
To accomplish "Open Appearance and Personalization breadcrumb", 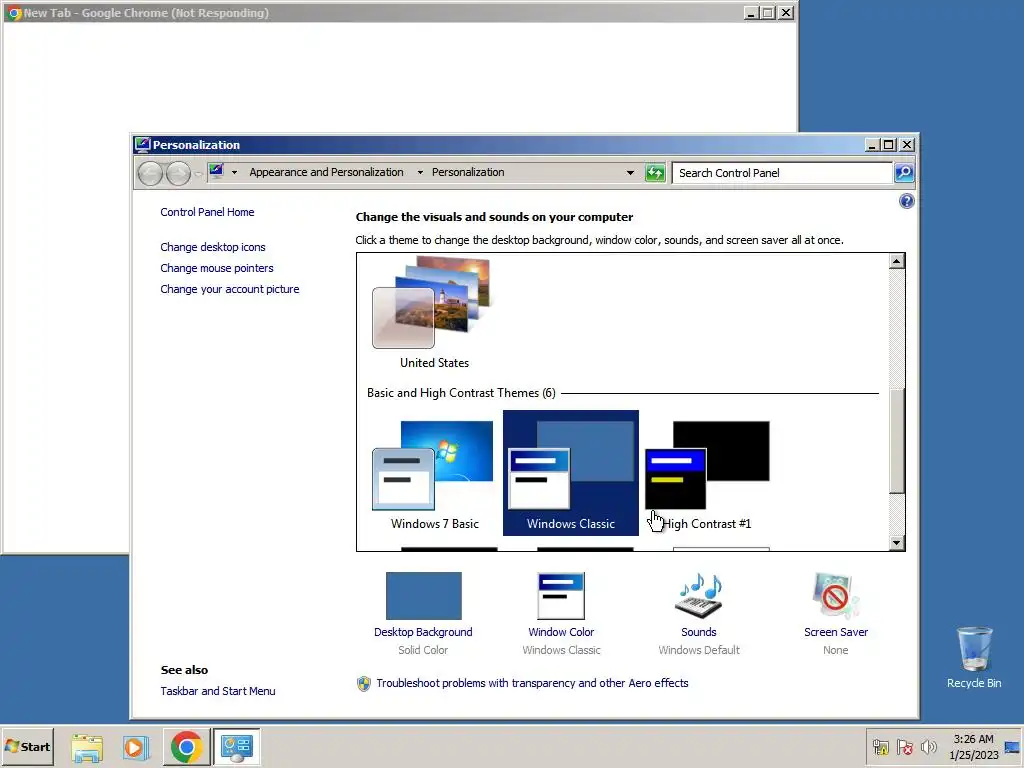I will pyautogui.click(x=326, y=172).
